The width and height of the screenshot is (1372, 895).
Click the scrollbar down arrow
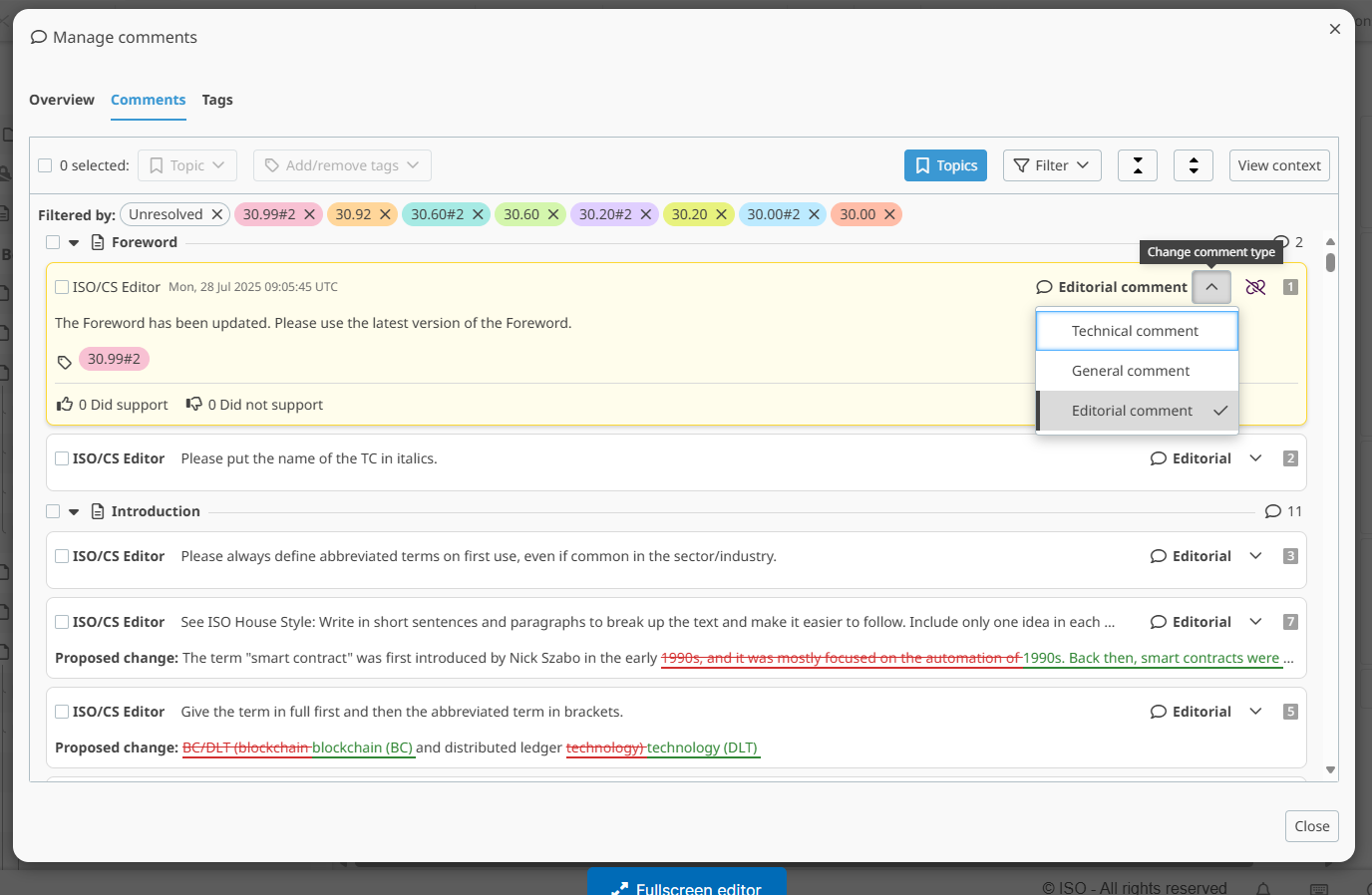[x=1330, y=769]
